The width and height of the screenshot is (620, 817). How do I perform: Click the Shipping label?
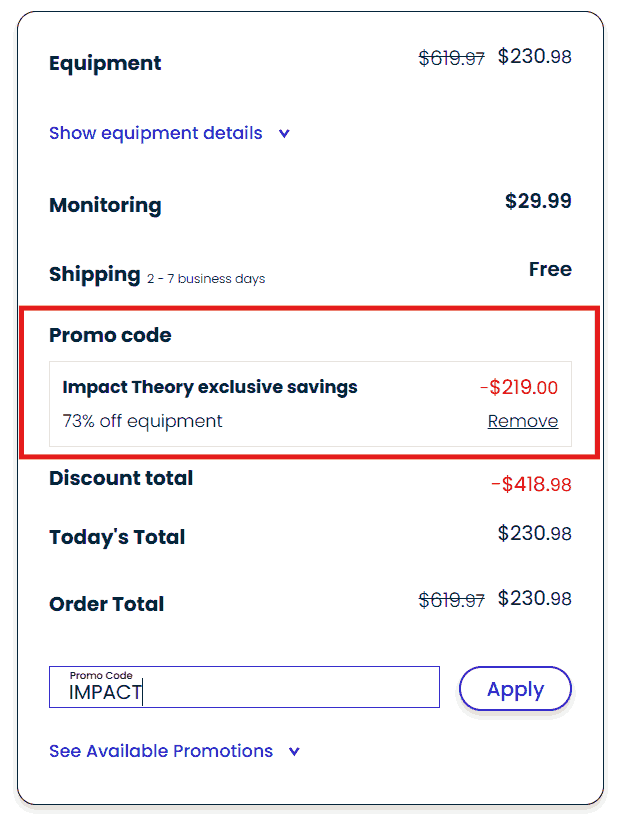[94, 274]
